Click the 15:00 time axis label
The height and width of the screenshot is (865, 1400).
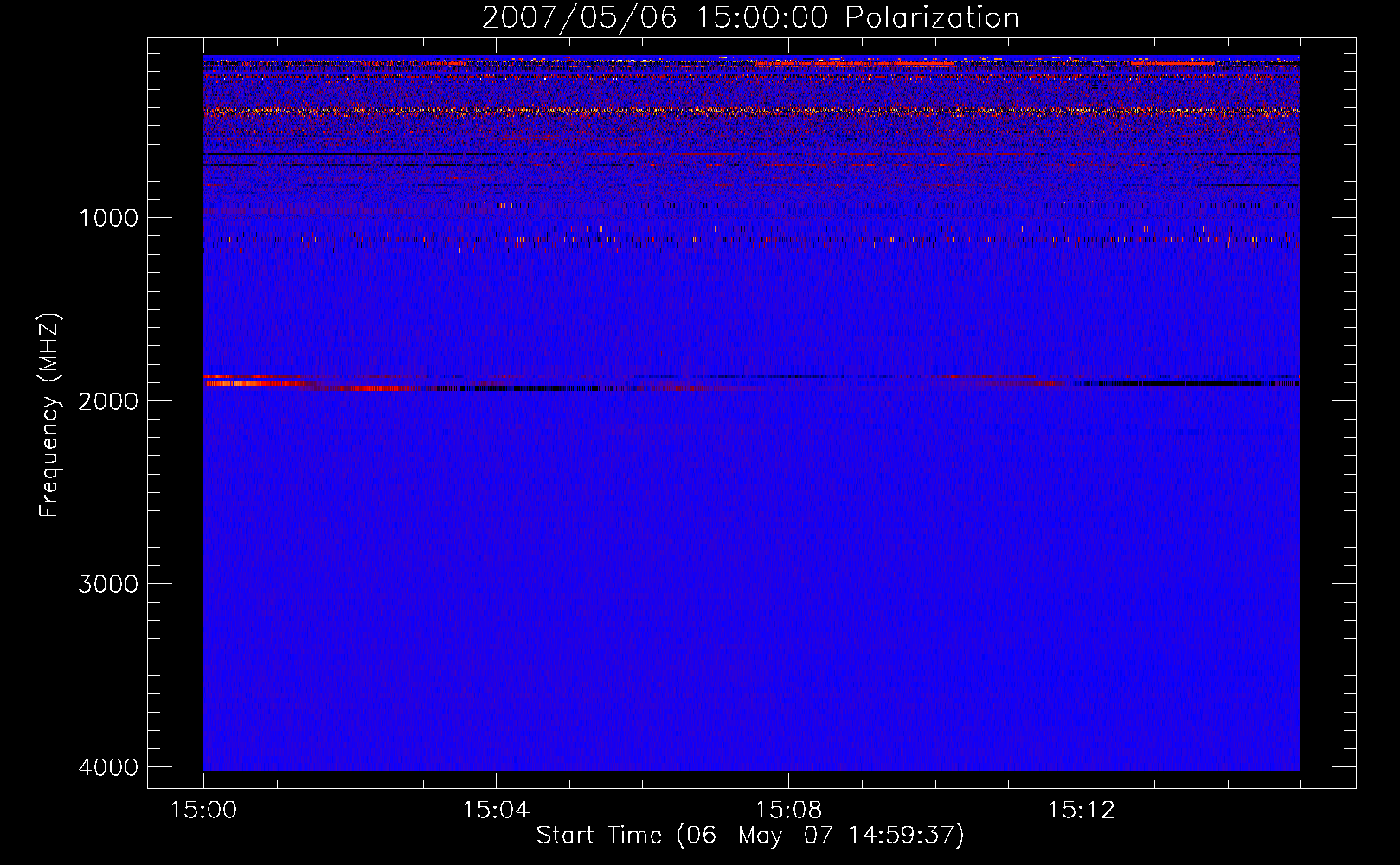203,811
